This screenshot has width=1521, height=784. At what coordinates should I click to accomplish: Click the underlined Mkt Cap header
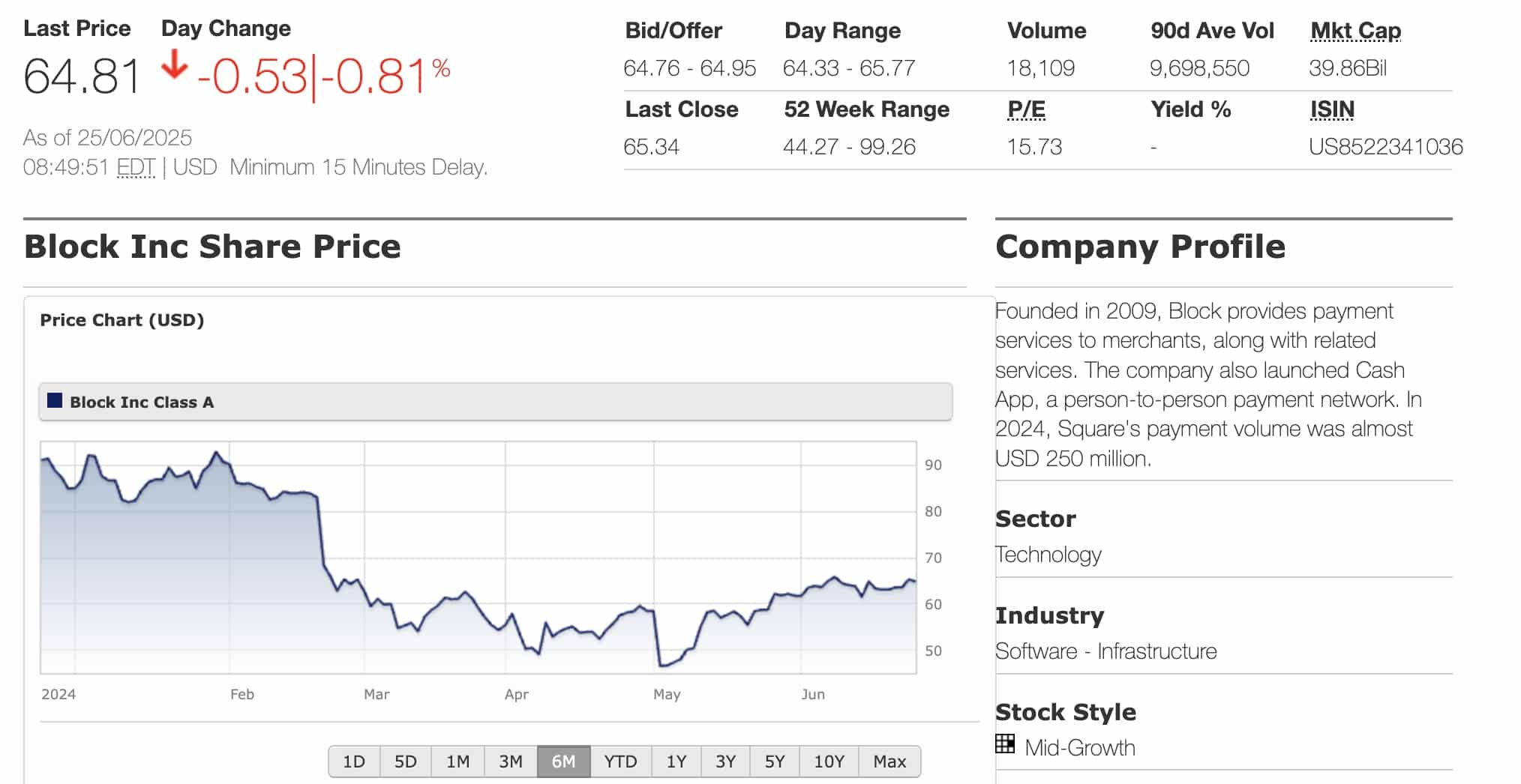coord(1354,30)
